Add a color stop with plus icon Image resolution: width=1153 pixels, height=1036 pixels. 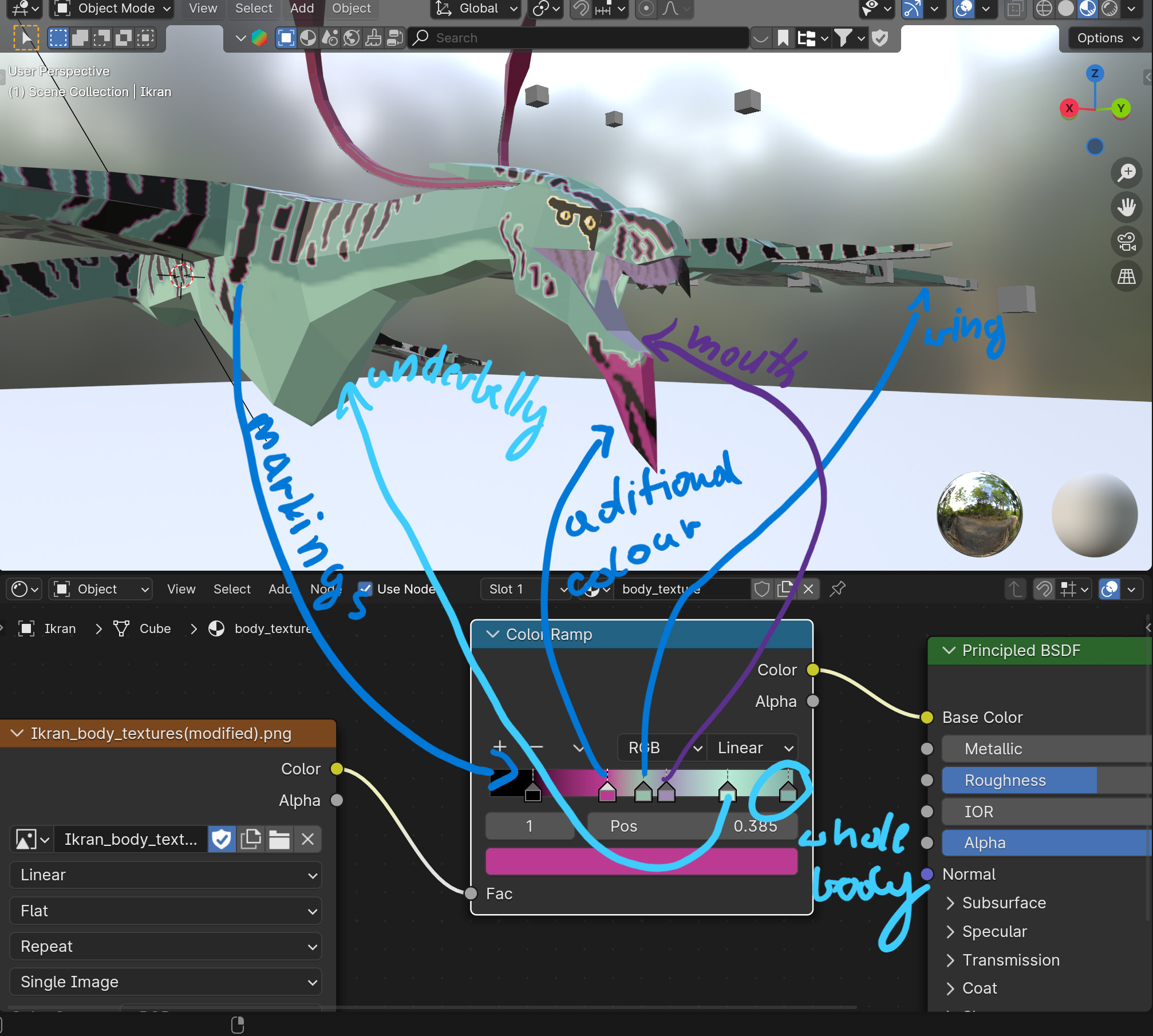click(500, 747)
